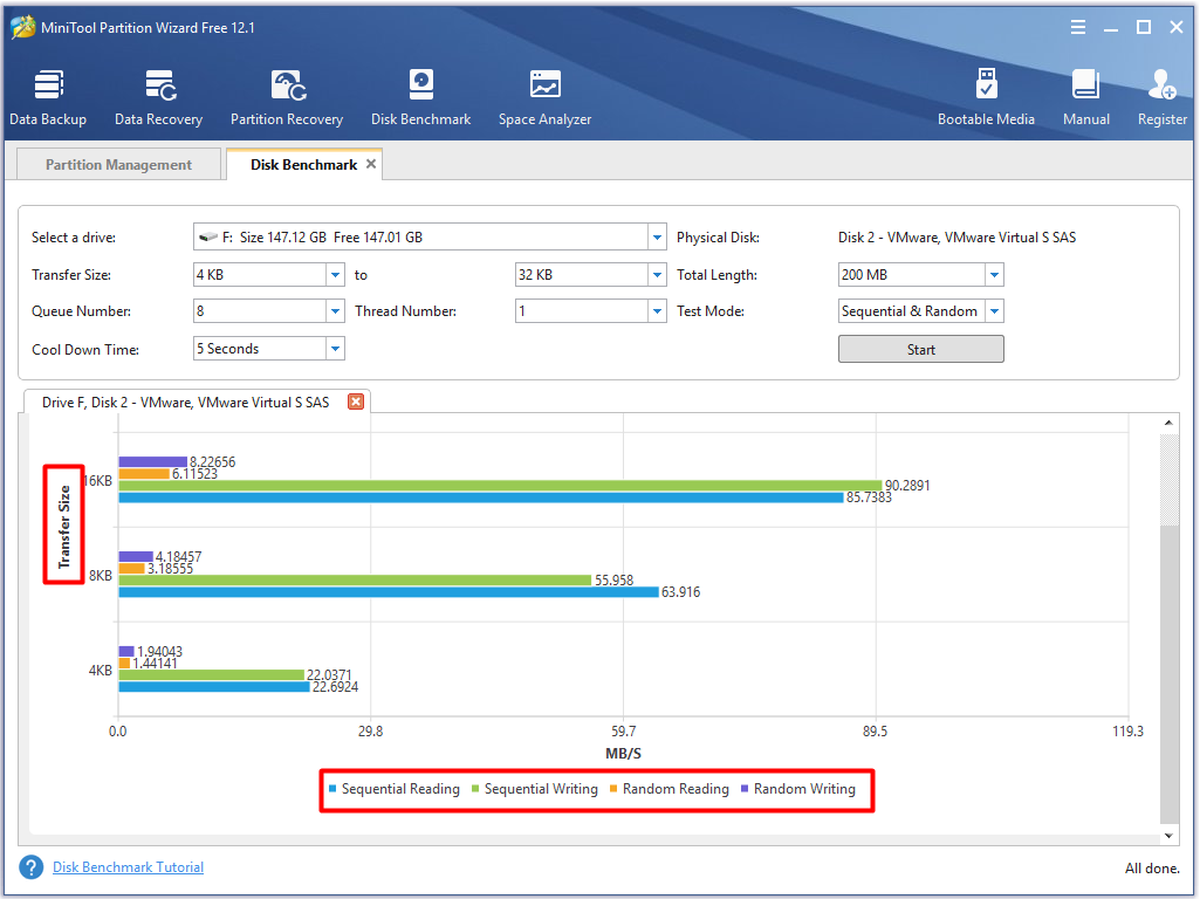1200x899 pixels.
Task: Switch to the Partition Management tab
Action: [119, 165]
